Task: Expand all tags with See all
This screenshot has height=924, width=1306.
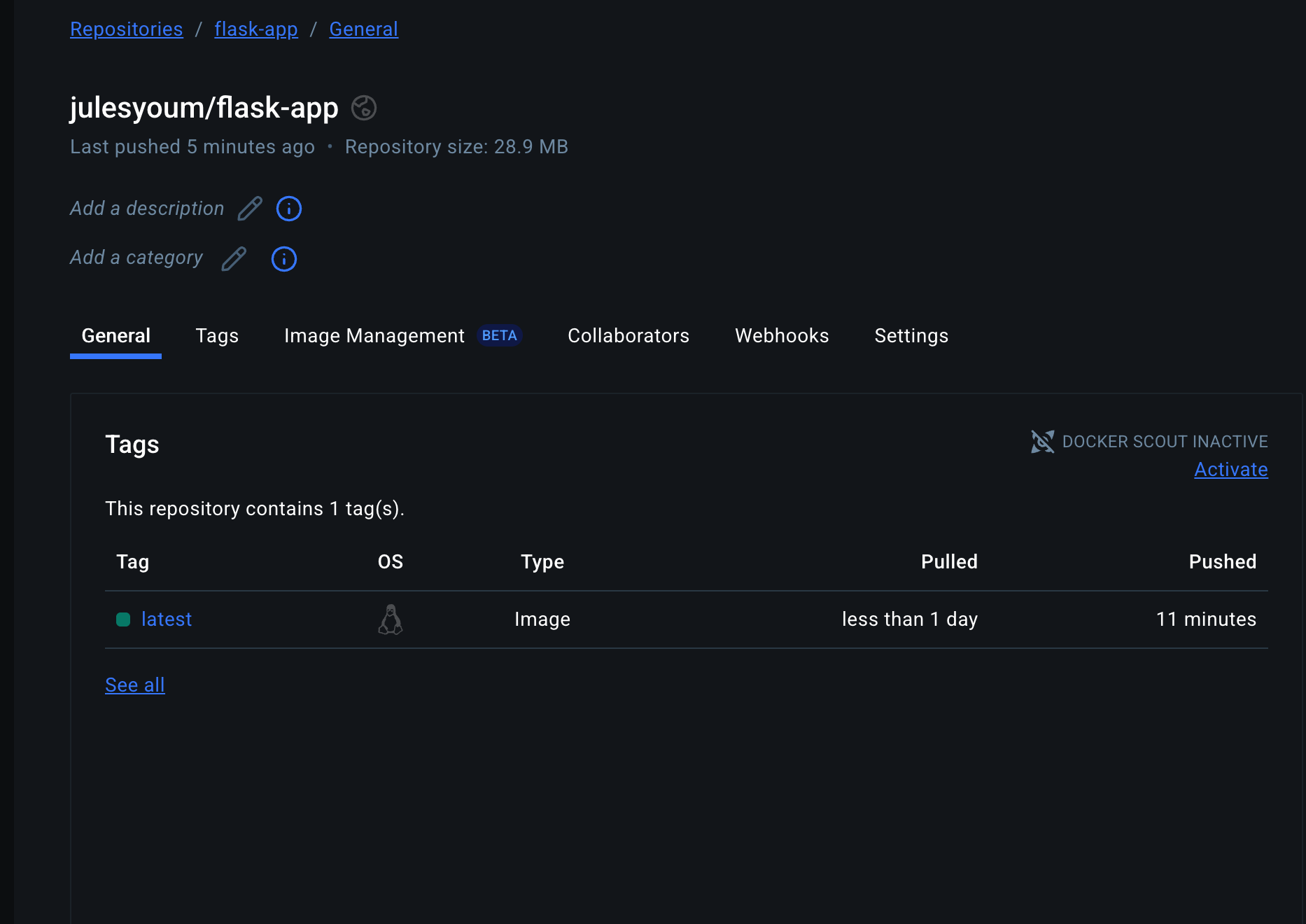Action: click(x=135, y=685)
